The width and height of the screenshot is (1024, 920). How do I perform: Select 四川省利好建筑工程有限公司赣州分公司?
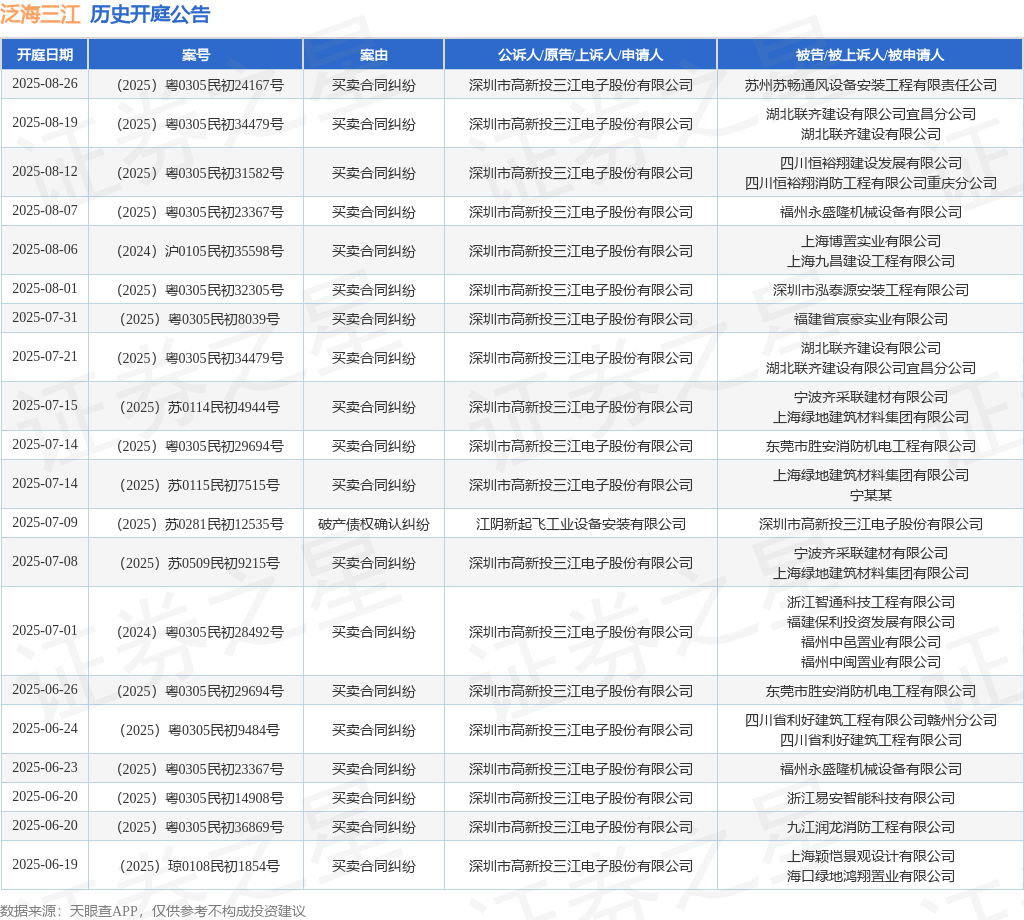pos(871,720)
